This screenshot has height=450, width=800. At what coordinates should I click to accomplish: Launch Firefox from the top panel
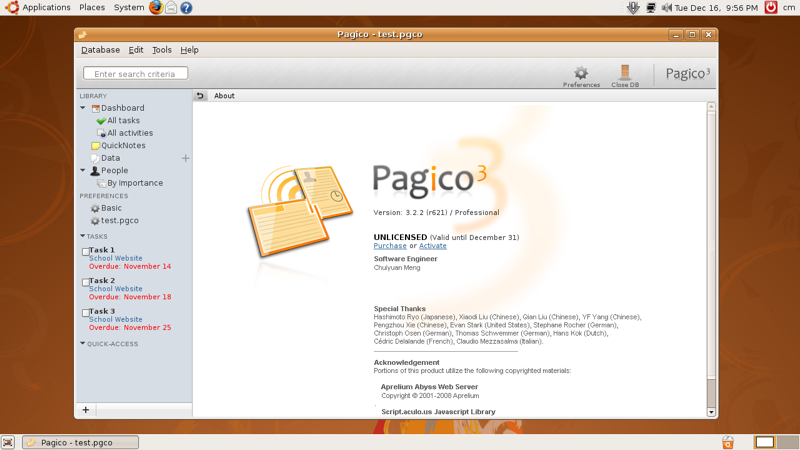[x=156, y=7]
